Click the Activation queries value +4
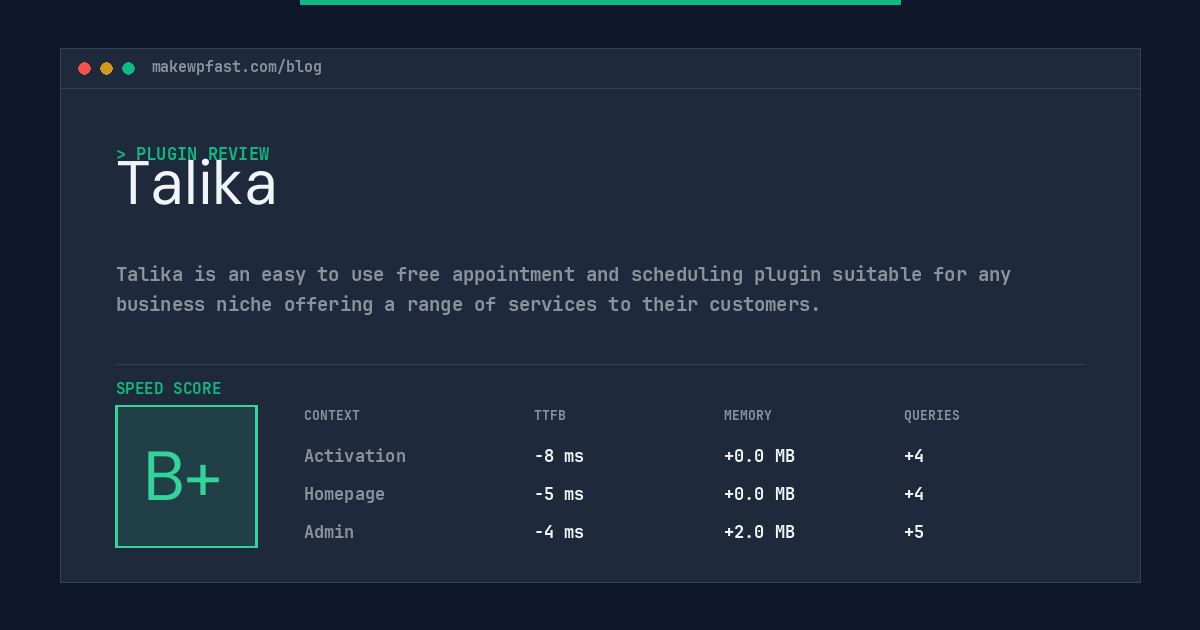1200x630 pixels. (x=914, y=456)
